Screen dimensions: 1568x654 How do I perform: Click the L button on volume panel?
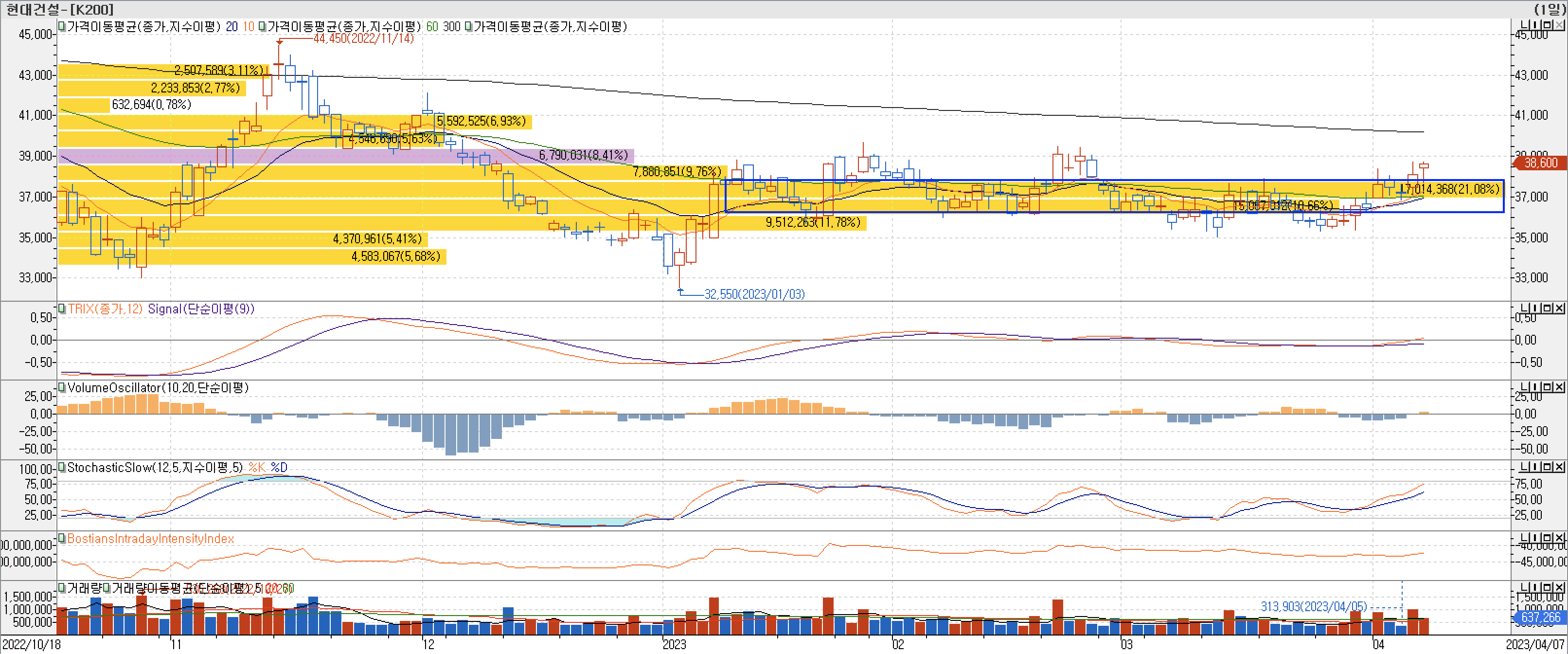click(x=1524, y=588)
